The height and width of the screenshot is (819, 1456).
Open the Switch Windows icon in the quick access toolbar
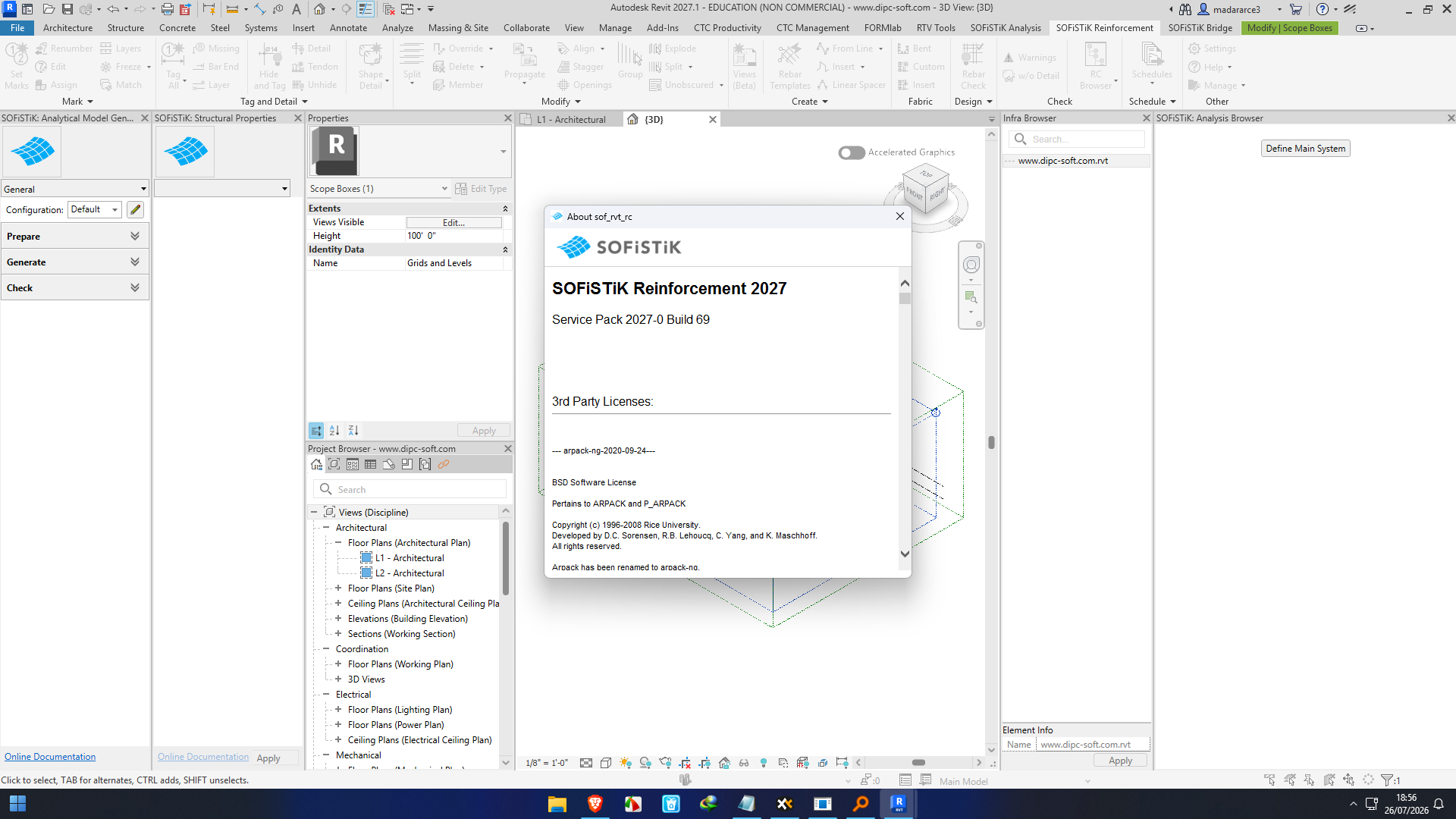coord(407,9)
